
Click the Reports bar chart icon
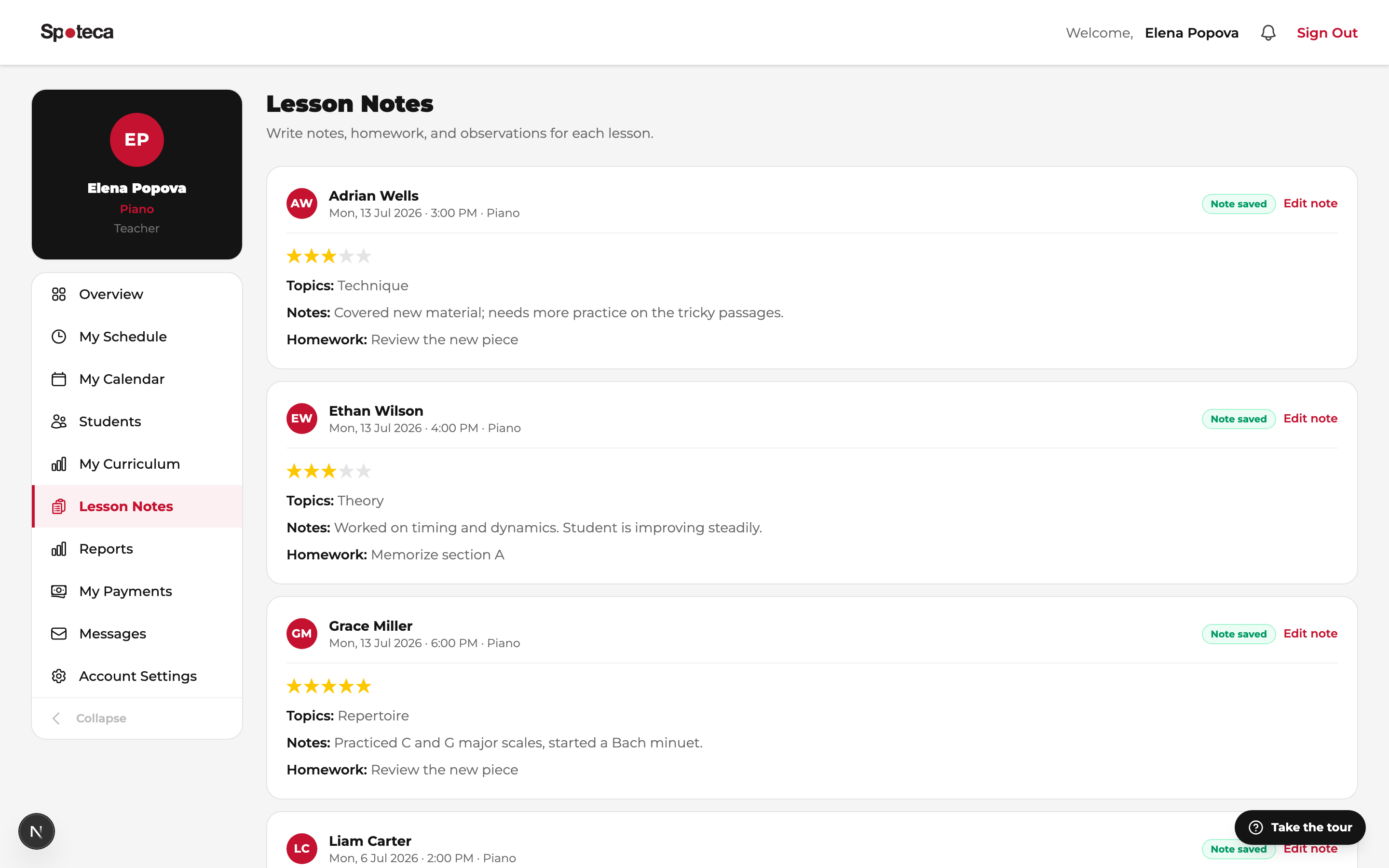tap(58, 549)
